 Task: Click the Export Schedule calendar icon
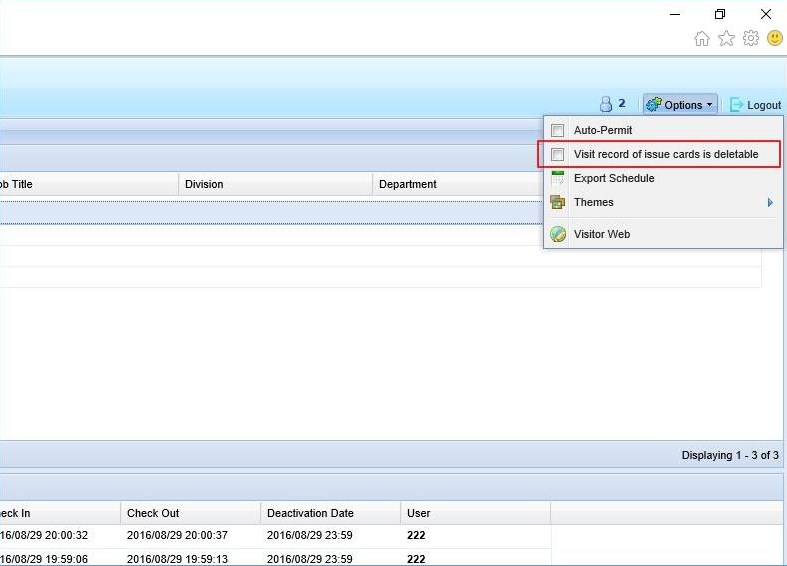click(x=558, y=178)
